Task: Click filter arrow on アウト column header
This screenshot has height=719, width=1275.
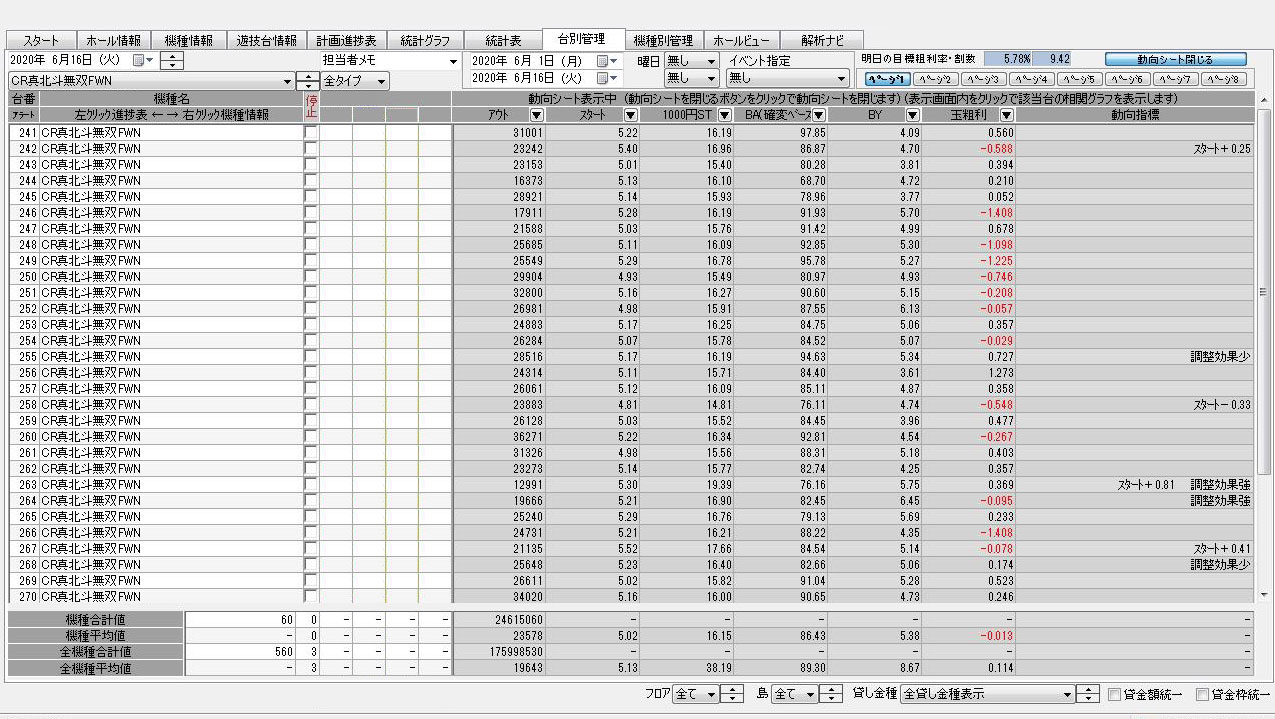Action: coord(537,115)
